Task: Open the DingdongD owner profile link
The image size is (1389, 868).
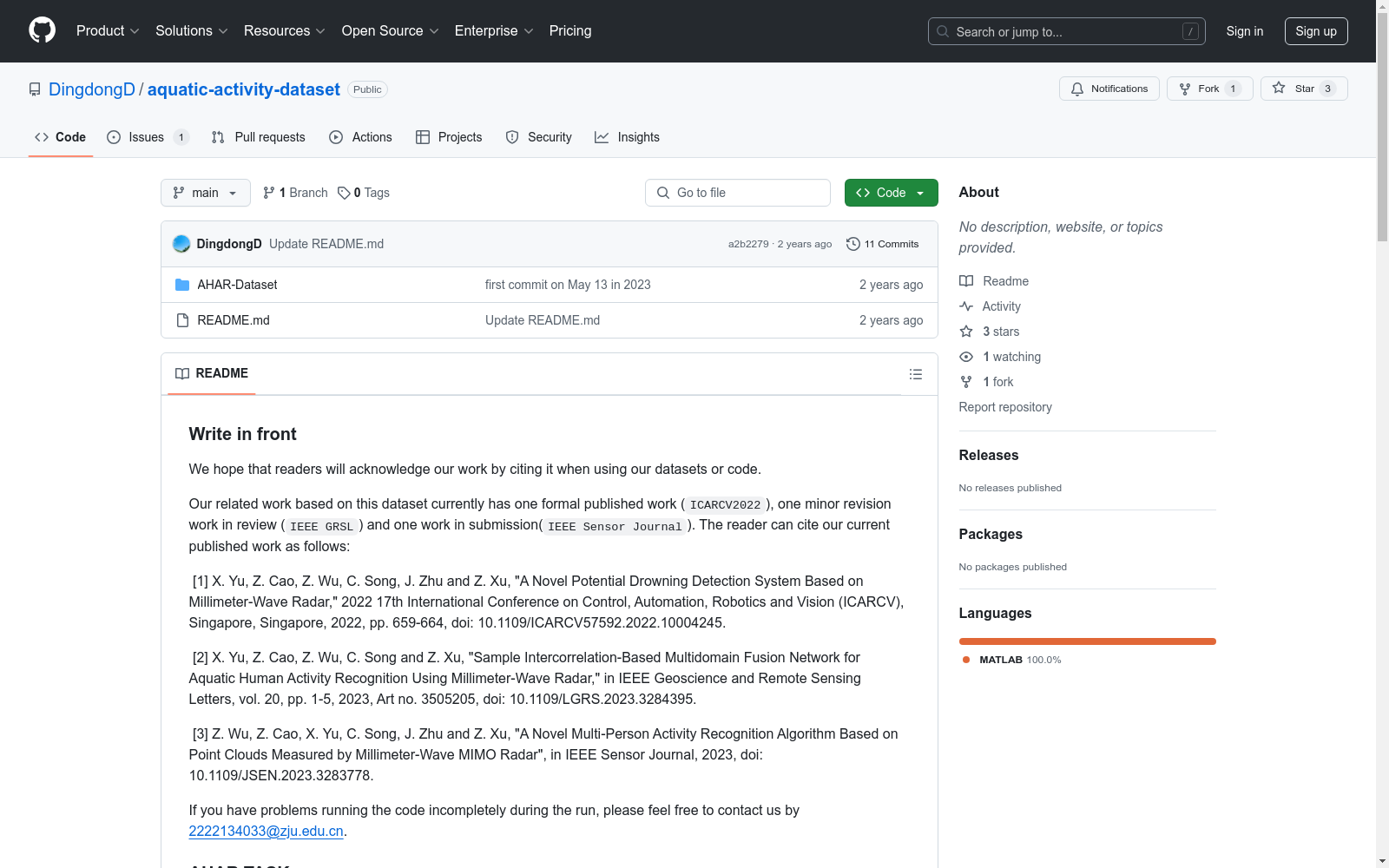Action: point(92,89)
